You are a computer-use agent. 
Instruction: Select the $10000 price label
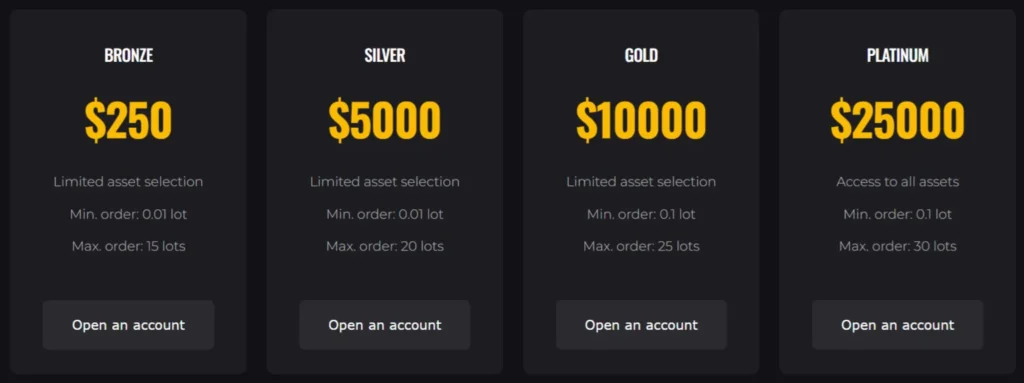click(641, 120)
